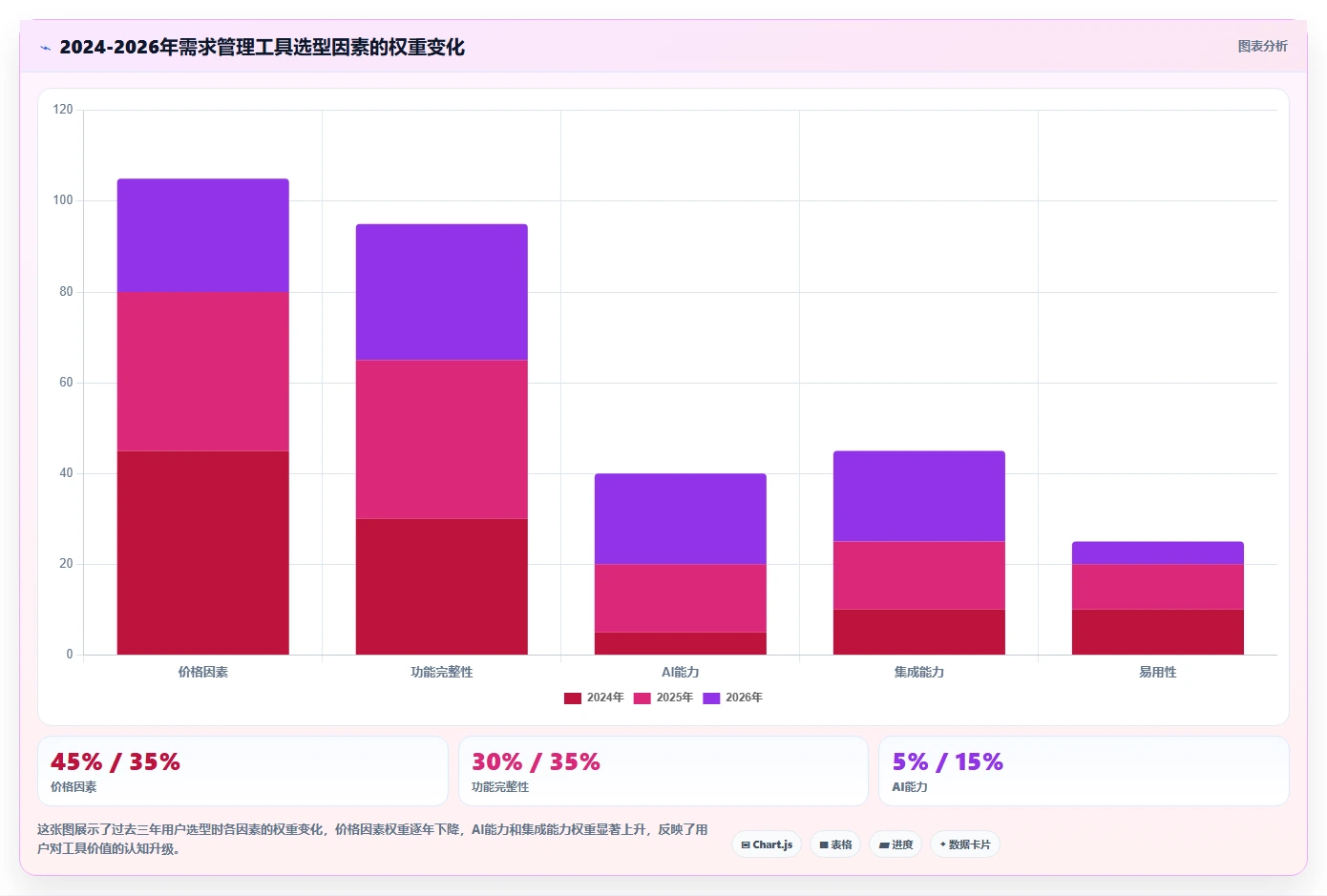Click the 2026年 segment of AI能力 bar
The width and height of the screenshot is (1327, 896).
coord(681,519)
